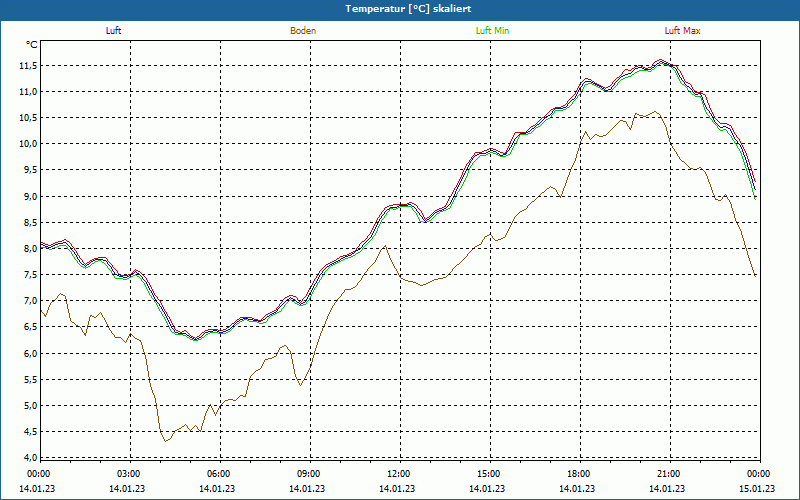Click the 4,5 y-axis value

[x=30, y=432]
